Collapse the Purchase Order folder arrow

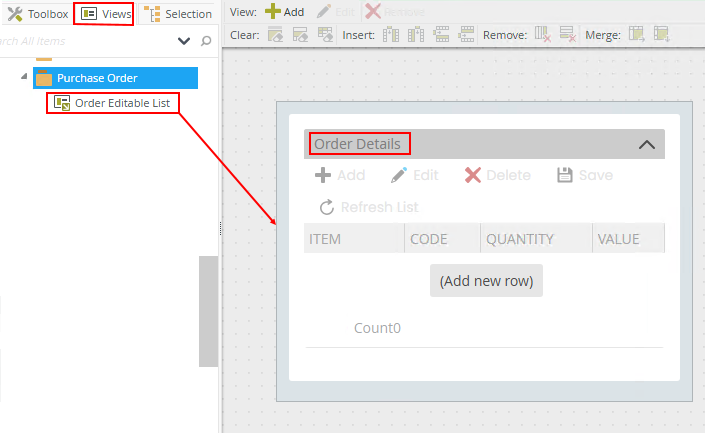coord(24,77)
